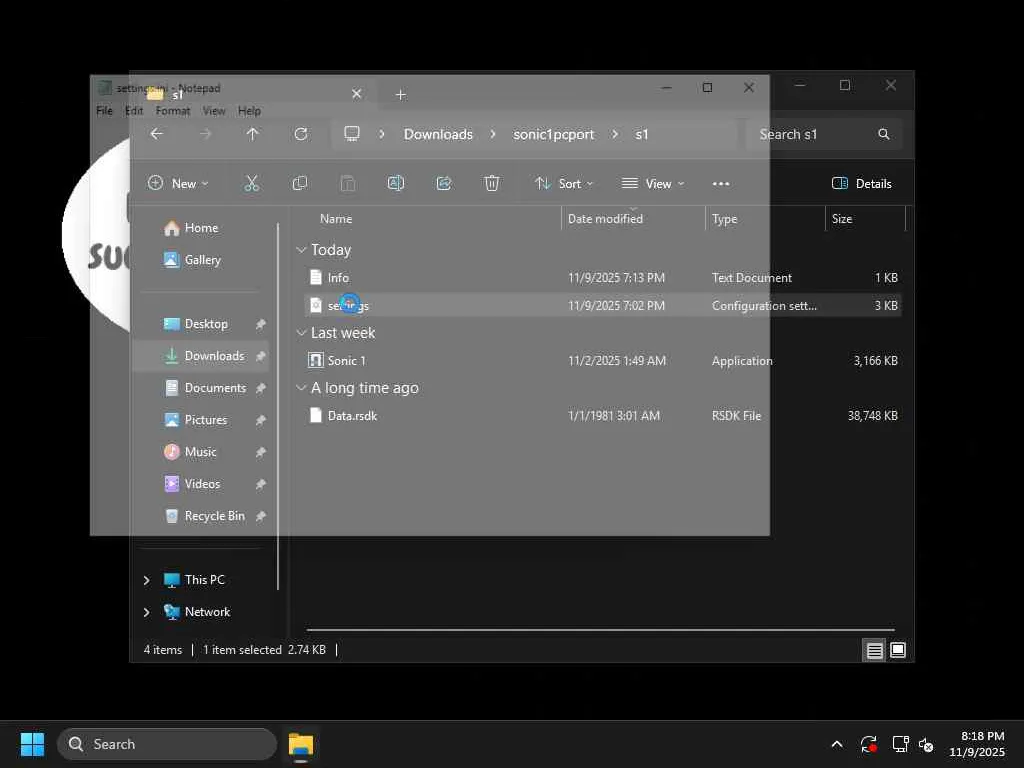Open the Sort dropdown
Image resolution: width=1024 pixels, height=768 pixels.
point(564,184)
